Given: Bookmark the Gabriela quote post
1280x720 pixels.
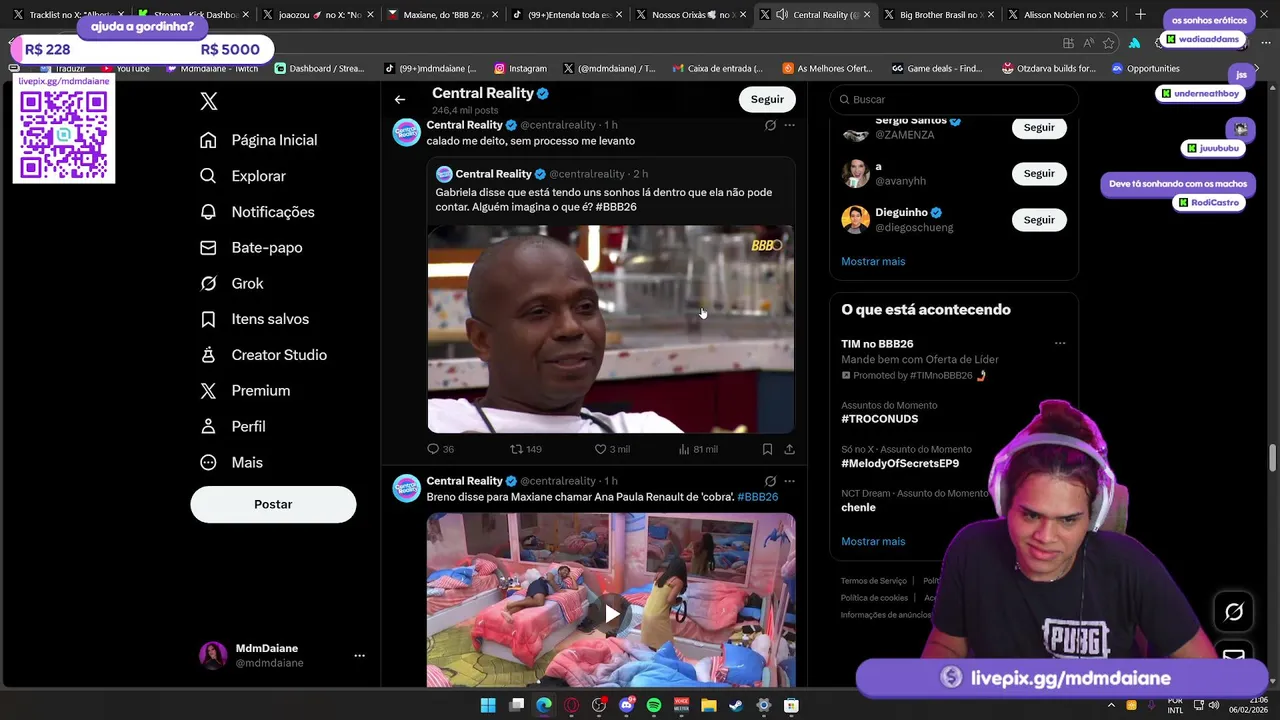Looking at the screenshot, I should pyautogui.click(x=767, y=449).
